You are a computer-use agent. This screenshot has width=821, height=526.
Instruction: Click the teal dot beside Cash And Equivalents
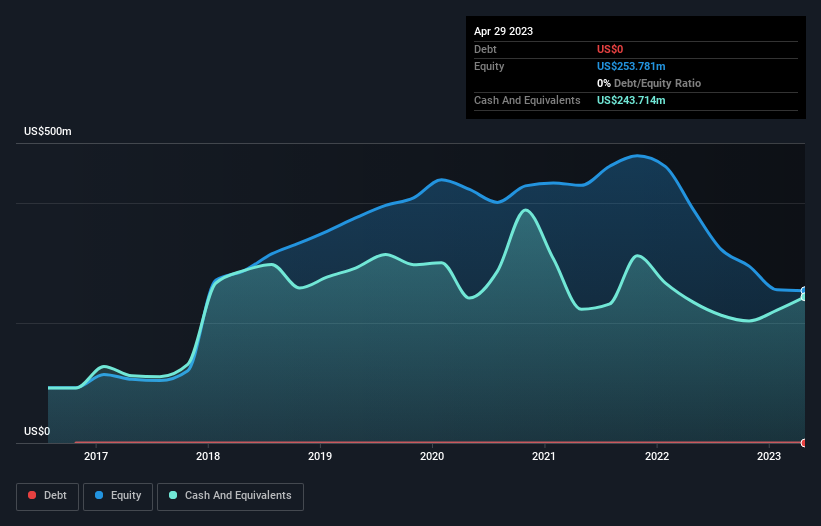click(174, 496)
